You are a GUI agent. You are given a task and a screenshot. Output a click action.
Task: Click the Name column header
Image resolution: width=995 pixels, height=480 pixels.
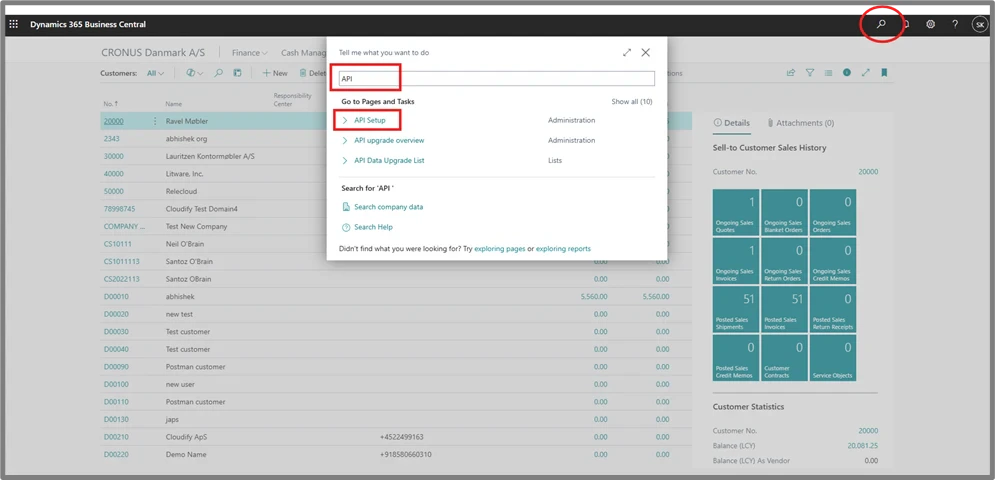click(174, 103)
